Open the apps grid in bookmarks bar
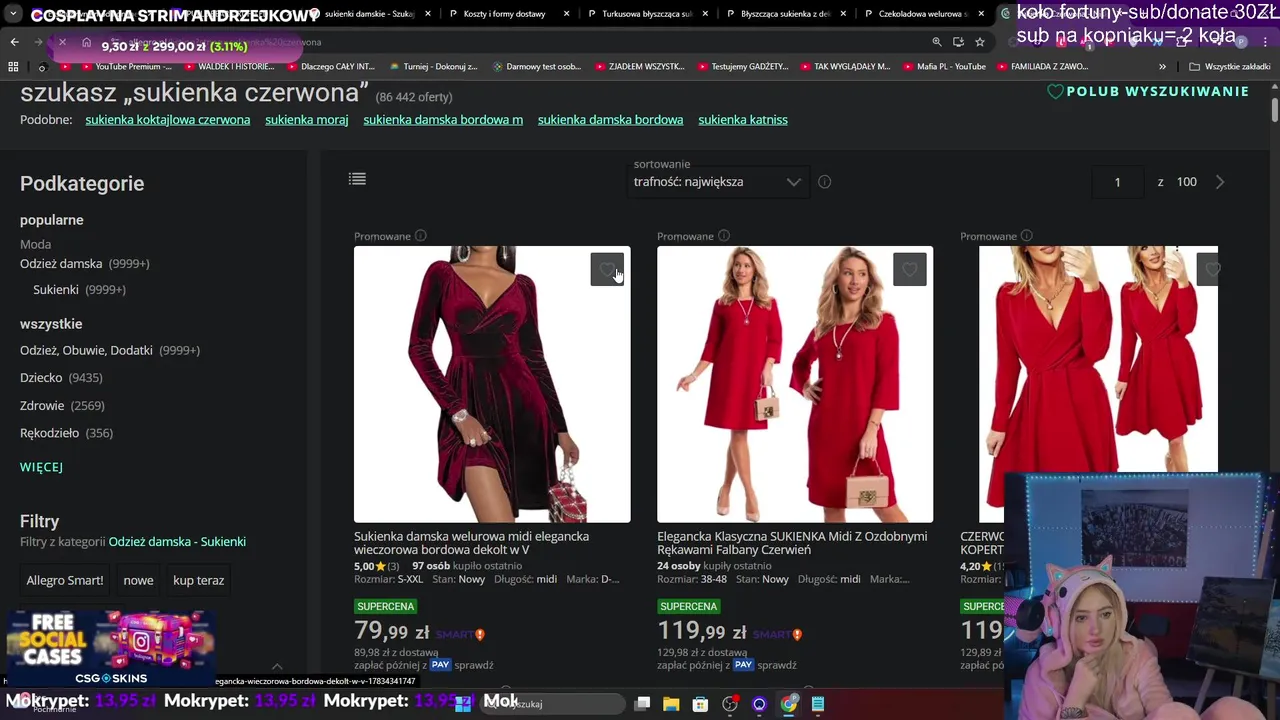The width and height of the screenshot is (1280, 720). coord(13,67)
